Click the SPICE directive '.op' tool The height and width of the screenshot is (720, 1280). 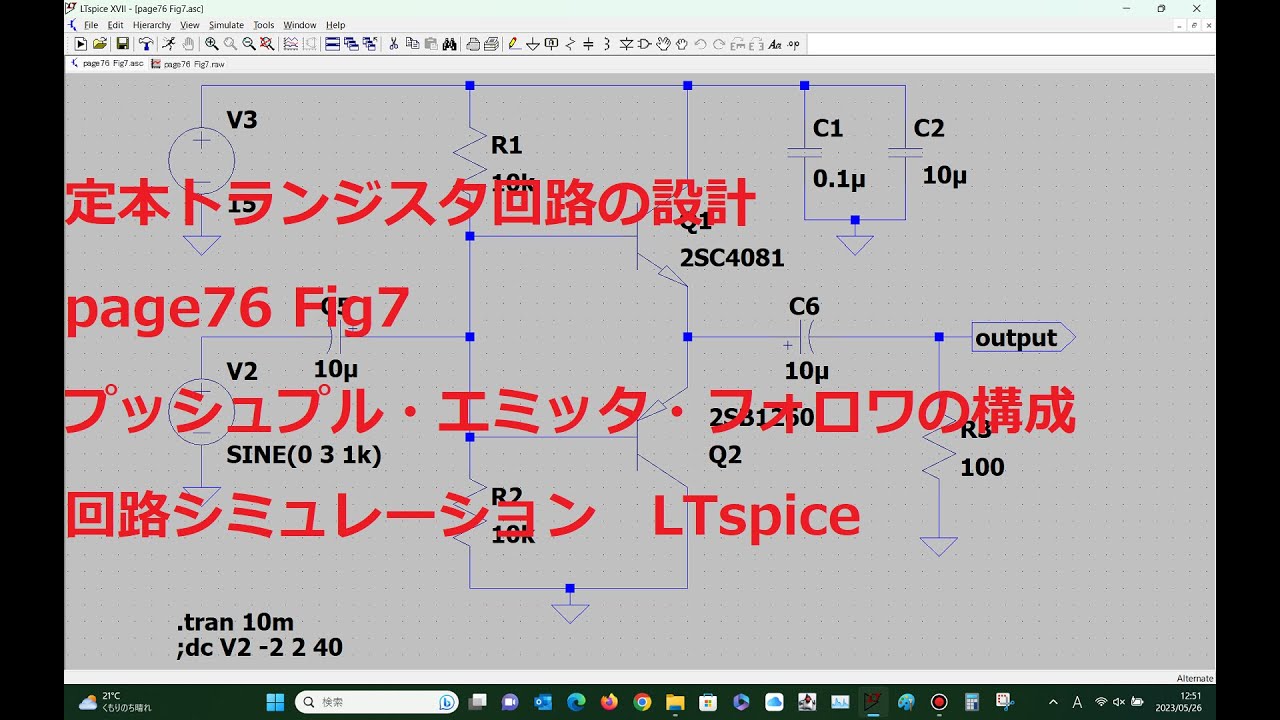coord(793,44)
